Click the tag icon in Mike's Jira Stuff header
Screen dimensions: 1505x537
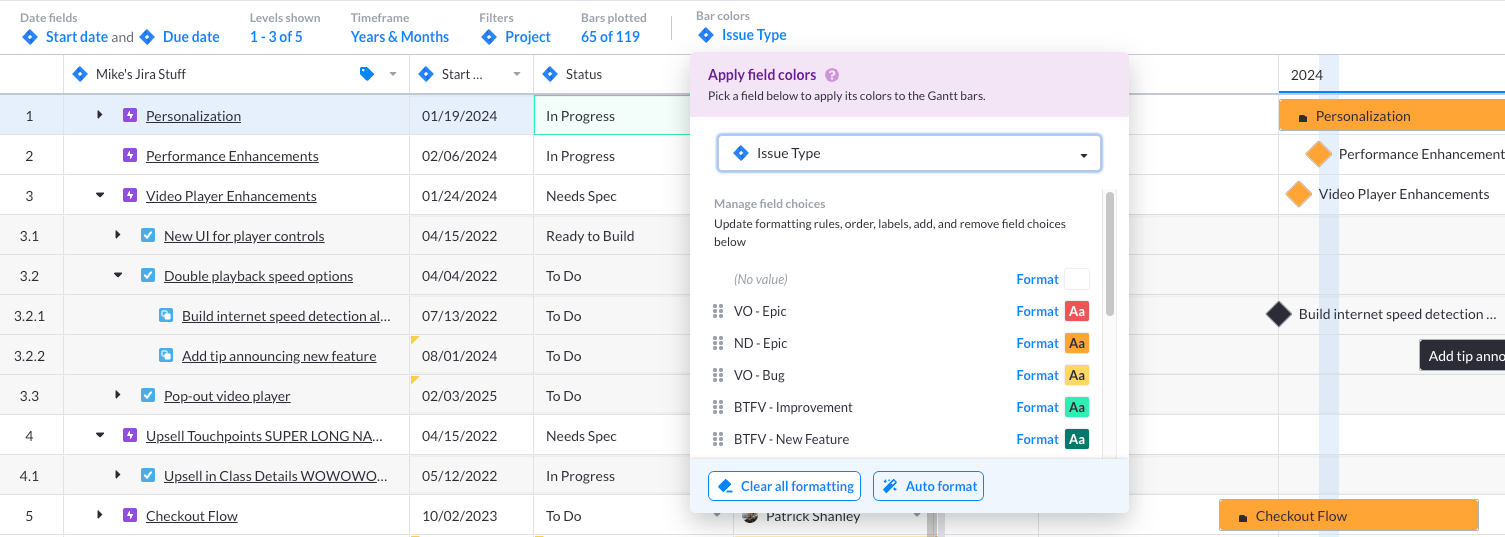[x=367, y=74]
